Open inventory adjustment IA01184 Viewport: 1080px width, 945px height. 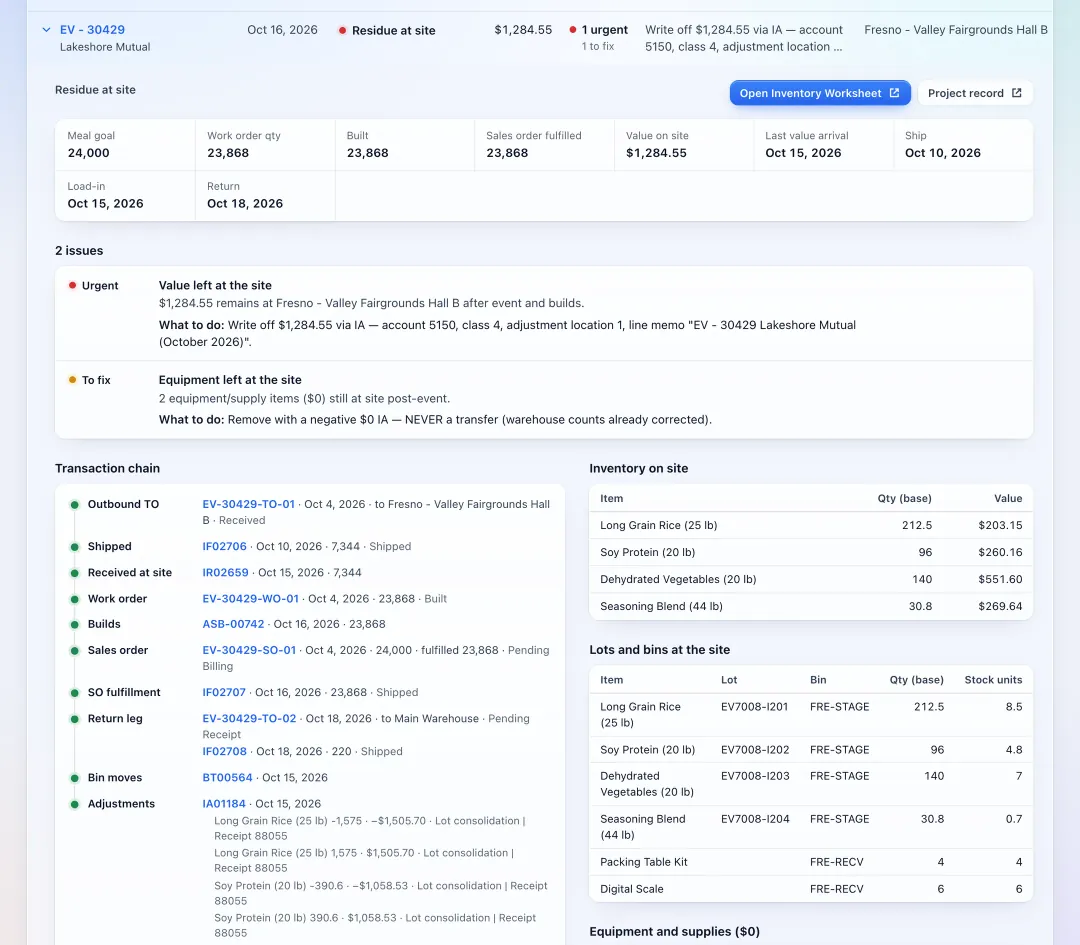(x=224, y=804)
